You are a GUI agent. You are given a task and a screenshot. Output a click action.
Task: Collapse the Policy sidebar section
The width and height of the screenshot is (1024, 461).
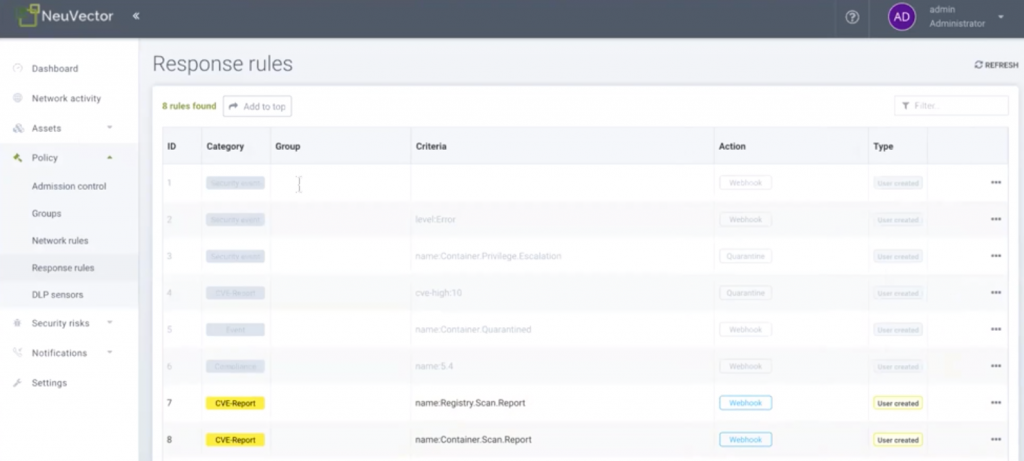pyautogui.click(x=109, y=158)
